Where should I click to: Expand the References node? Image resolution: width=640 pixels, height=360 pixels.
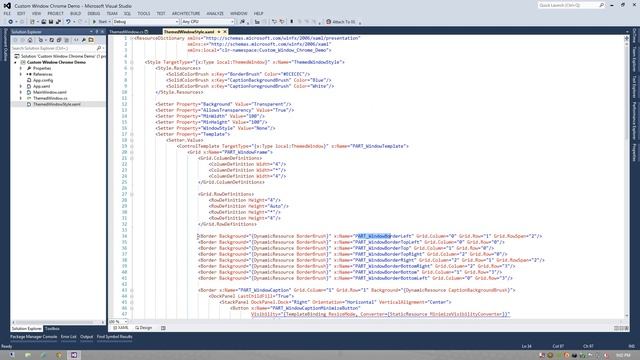point(21,74)
